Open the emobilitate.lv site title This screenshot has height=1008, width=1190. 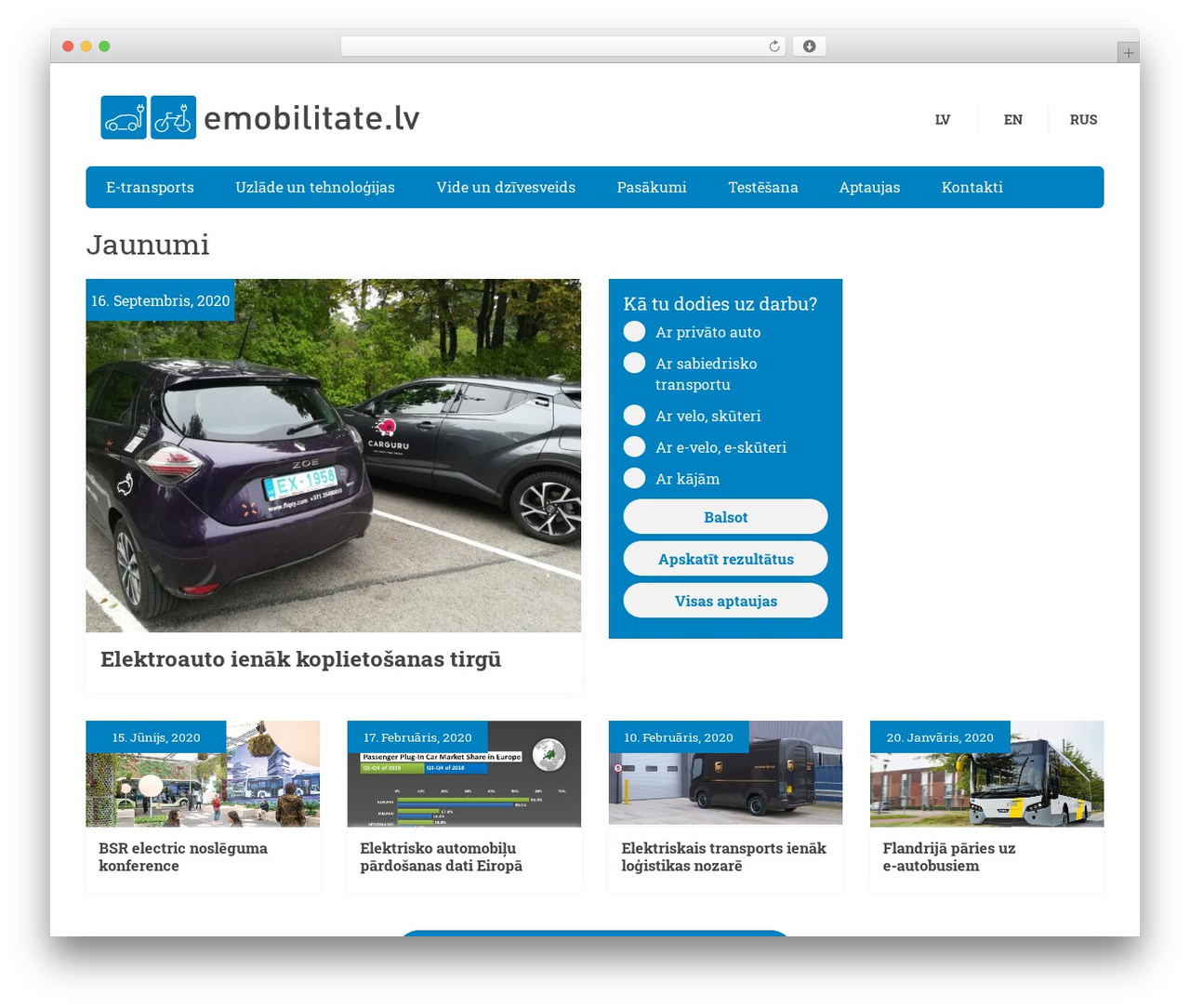click(311, 118)
